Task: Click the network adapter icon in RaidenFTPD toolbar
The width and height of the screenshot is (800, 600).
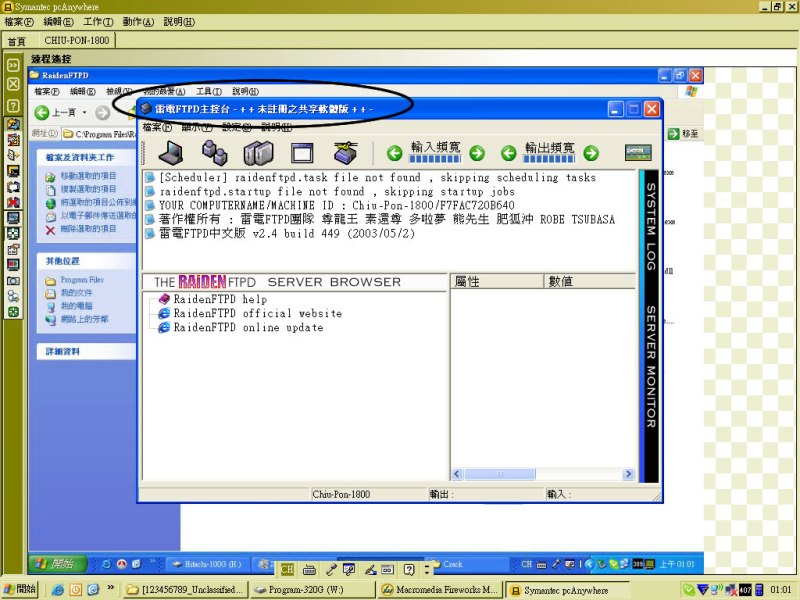Action: tap(346, 153)
